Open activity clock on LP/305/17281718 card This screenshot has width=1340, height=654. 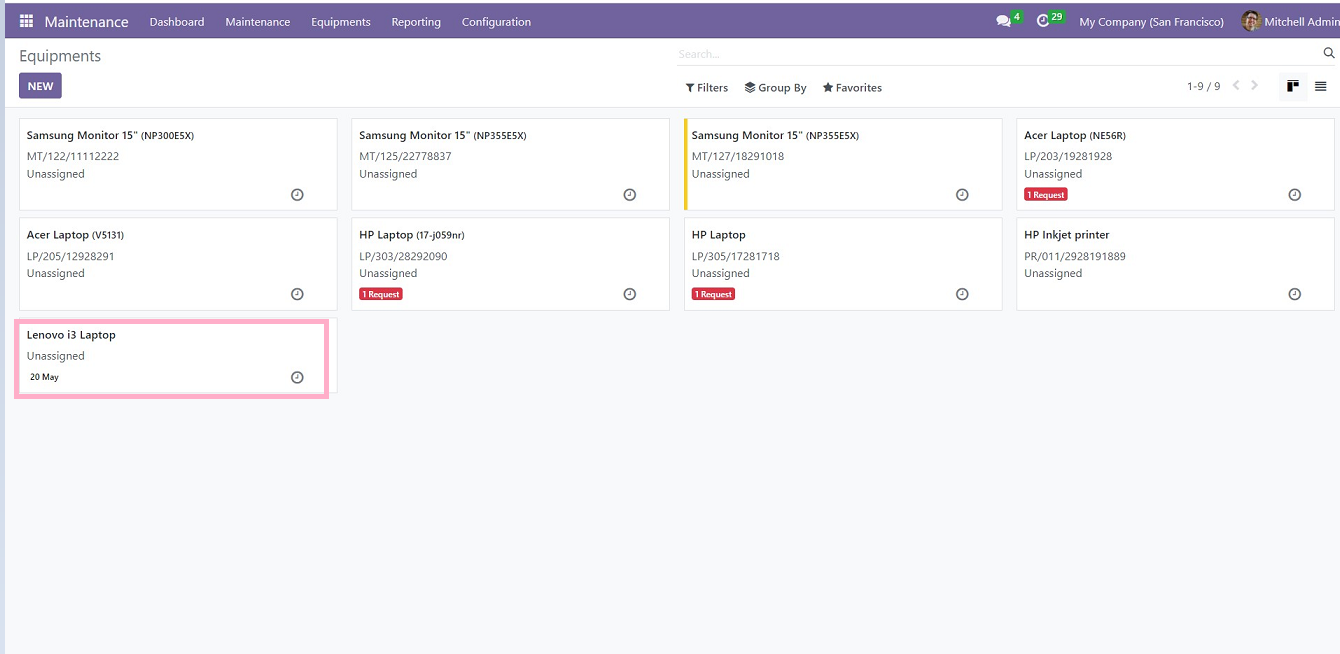pyautogui.click(x=962, y=294)
